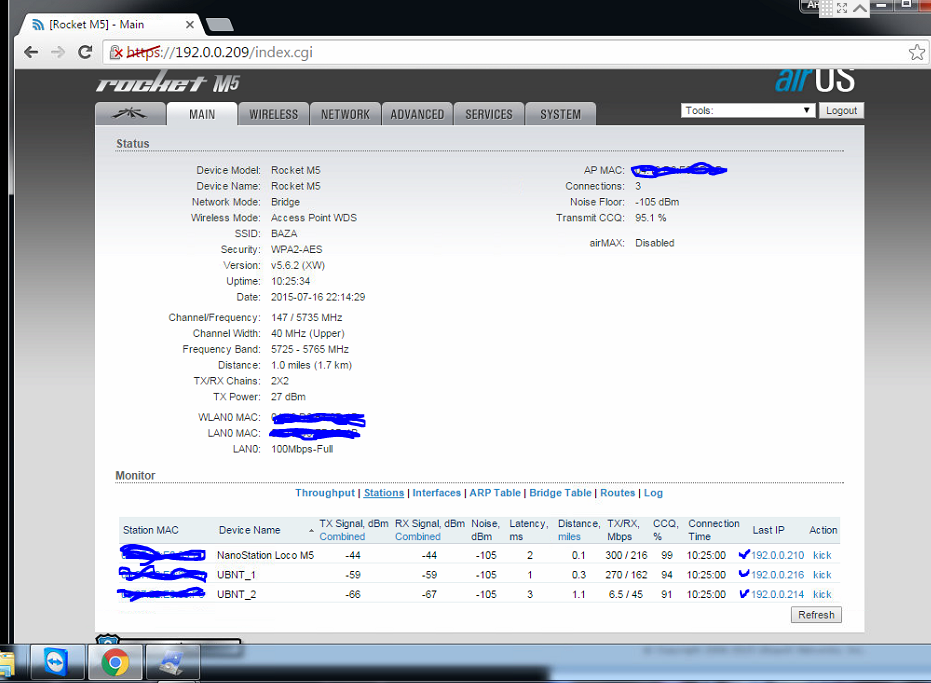Open the Log link
931x683 pixels.
pyautogui.click(x=653, y=493)
